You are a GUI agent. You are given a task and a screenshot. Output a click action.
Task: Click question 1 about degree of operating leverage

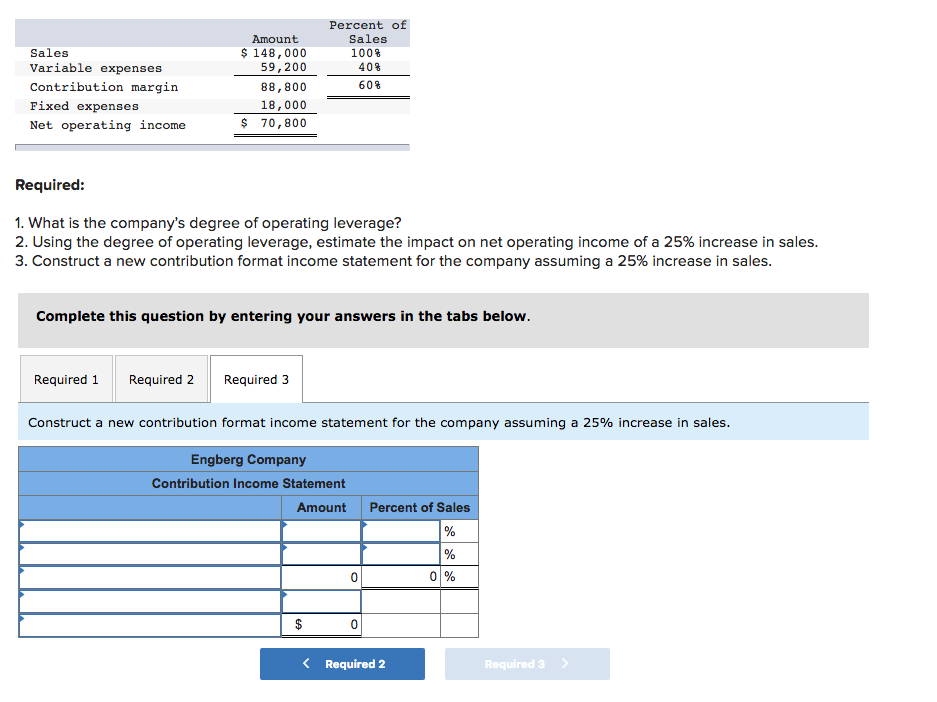tap(208, 223)
